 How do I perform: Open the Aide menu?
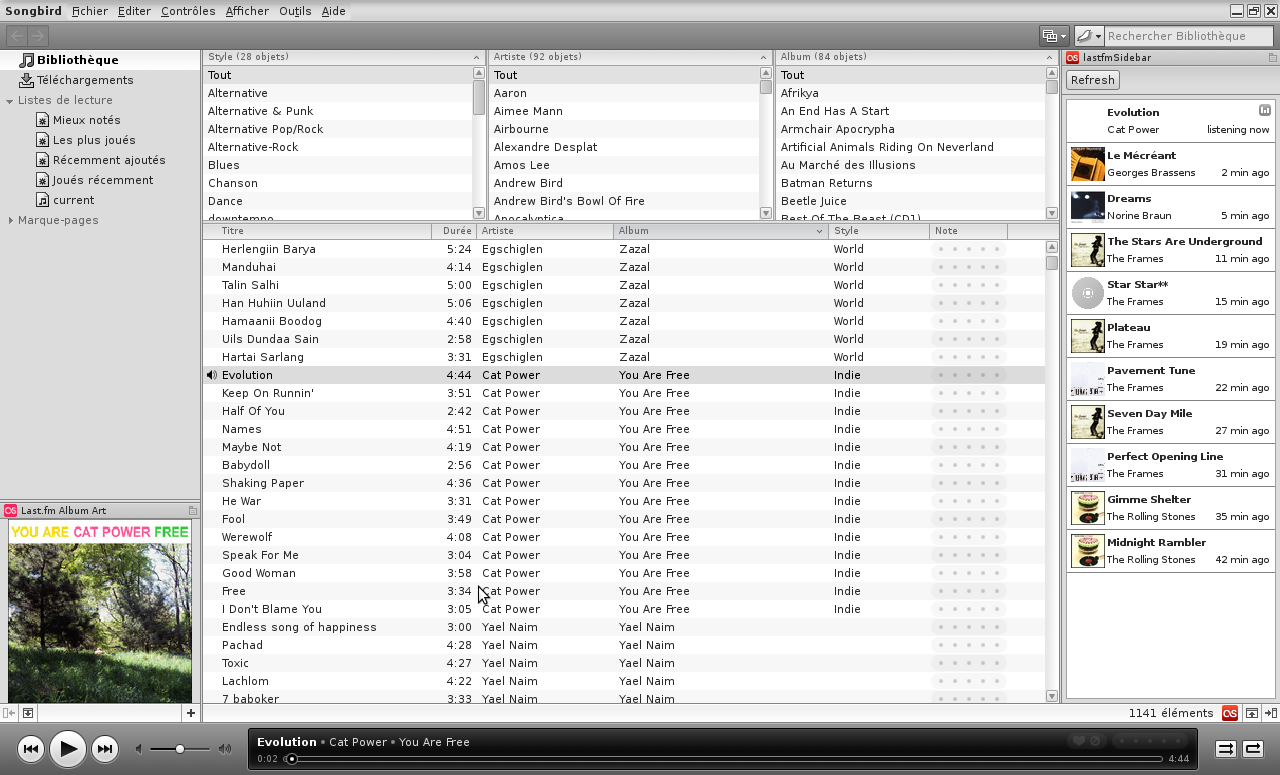[x=334, y=11]
